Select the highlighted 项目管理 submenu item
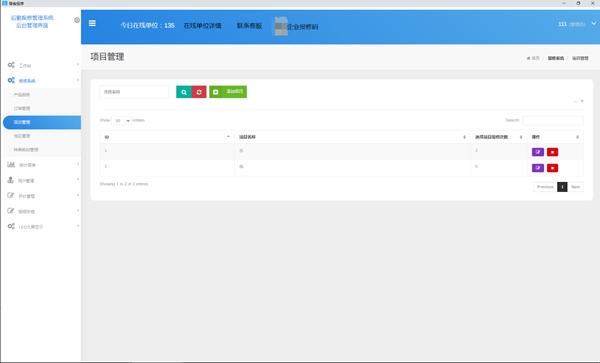Screen dimensions: 600x363 42,122
